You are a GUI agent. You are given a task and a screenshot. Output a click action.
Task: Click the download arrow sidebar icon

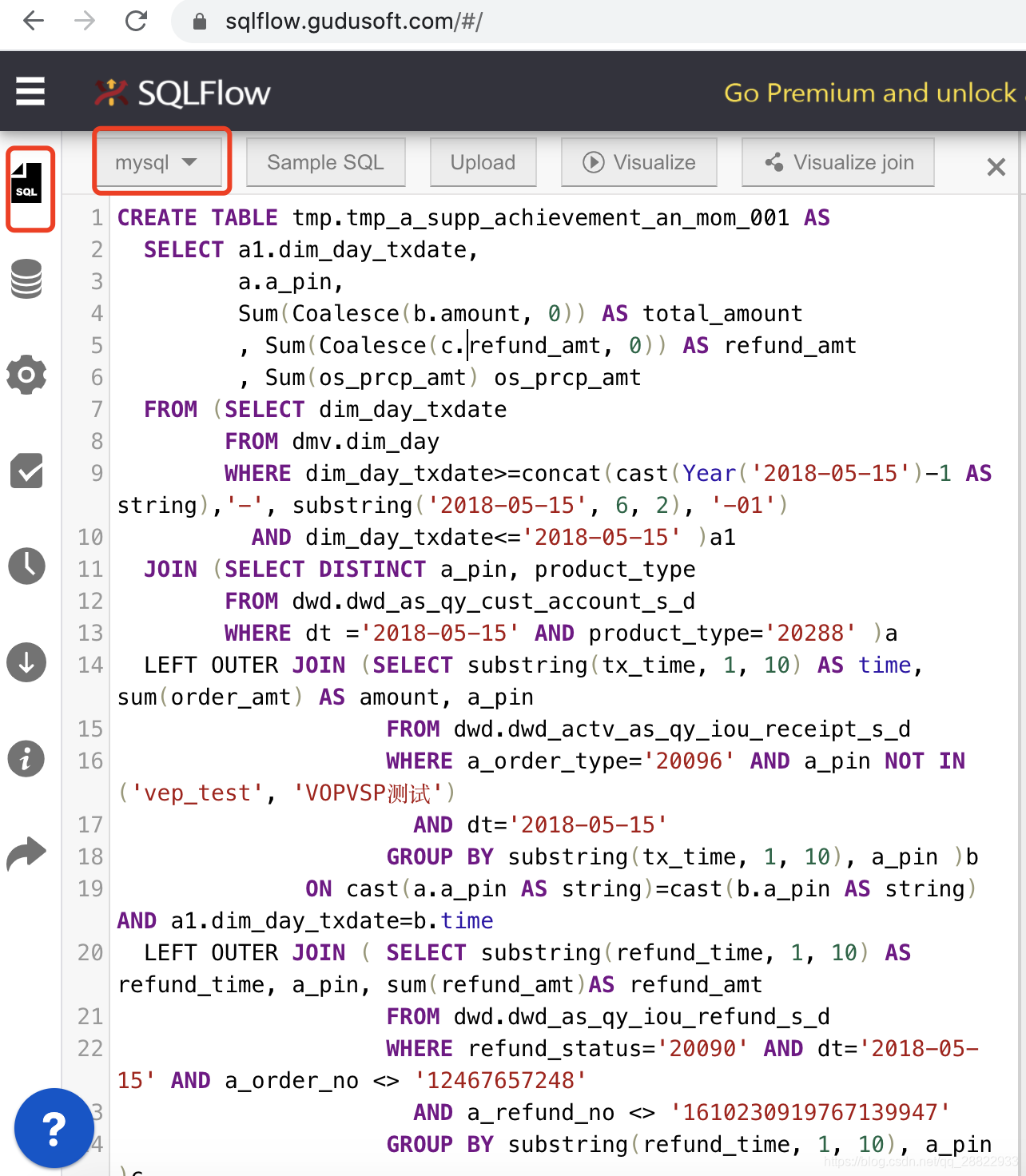[x=26, y=662]
